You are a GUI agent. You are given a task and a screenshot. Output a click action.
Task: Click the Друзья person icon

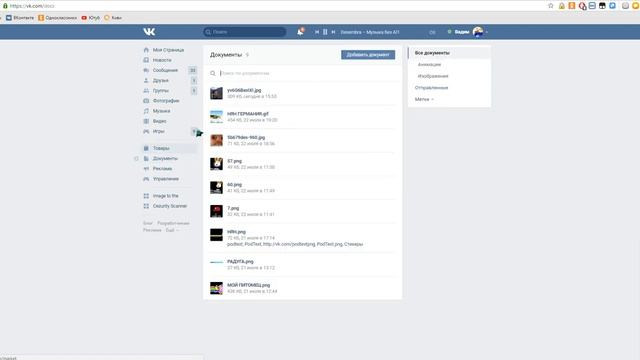[x=146, y=80]
